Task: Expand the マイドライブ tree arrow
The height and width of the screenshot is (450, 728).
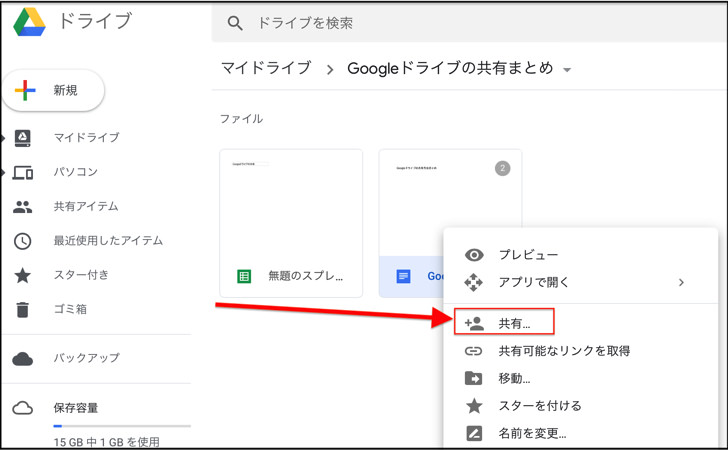Action: (3, 138)
